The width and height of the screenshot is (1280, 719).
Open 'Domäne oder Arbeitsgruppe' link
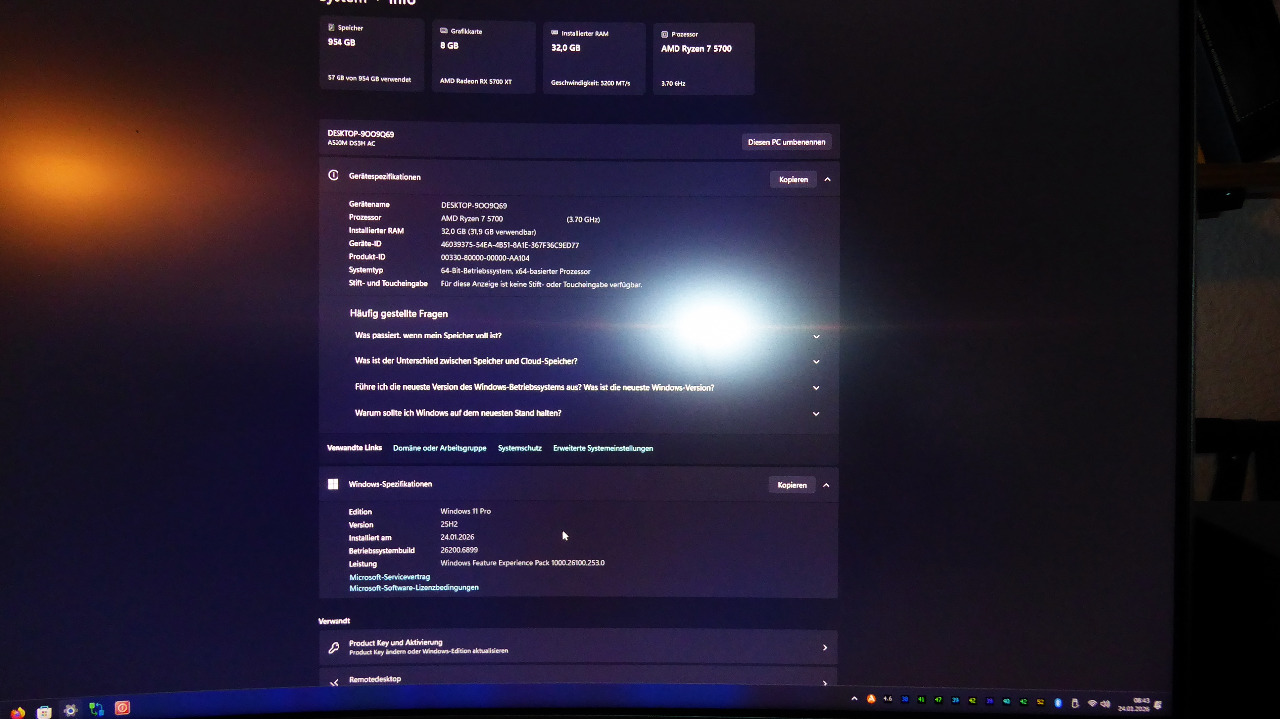coord(439,448)
